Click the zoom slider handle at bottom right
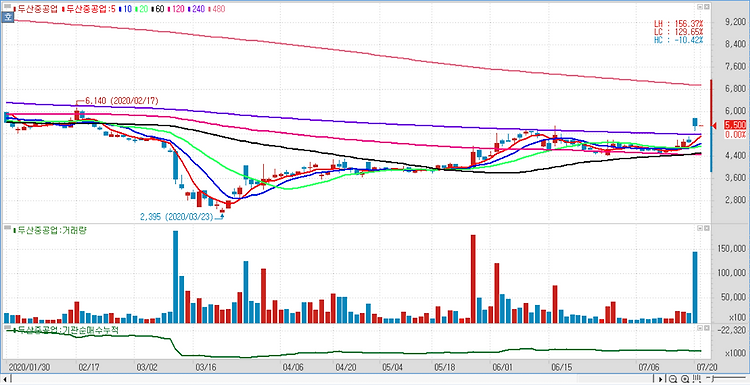Image resolution: width=750 pixels, height=385 pixels. point(713,379)
